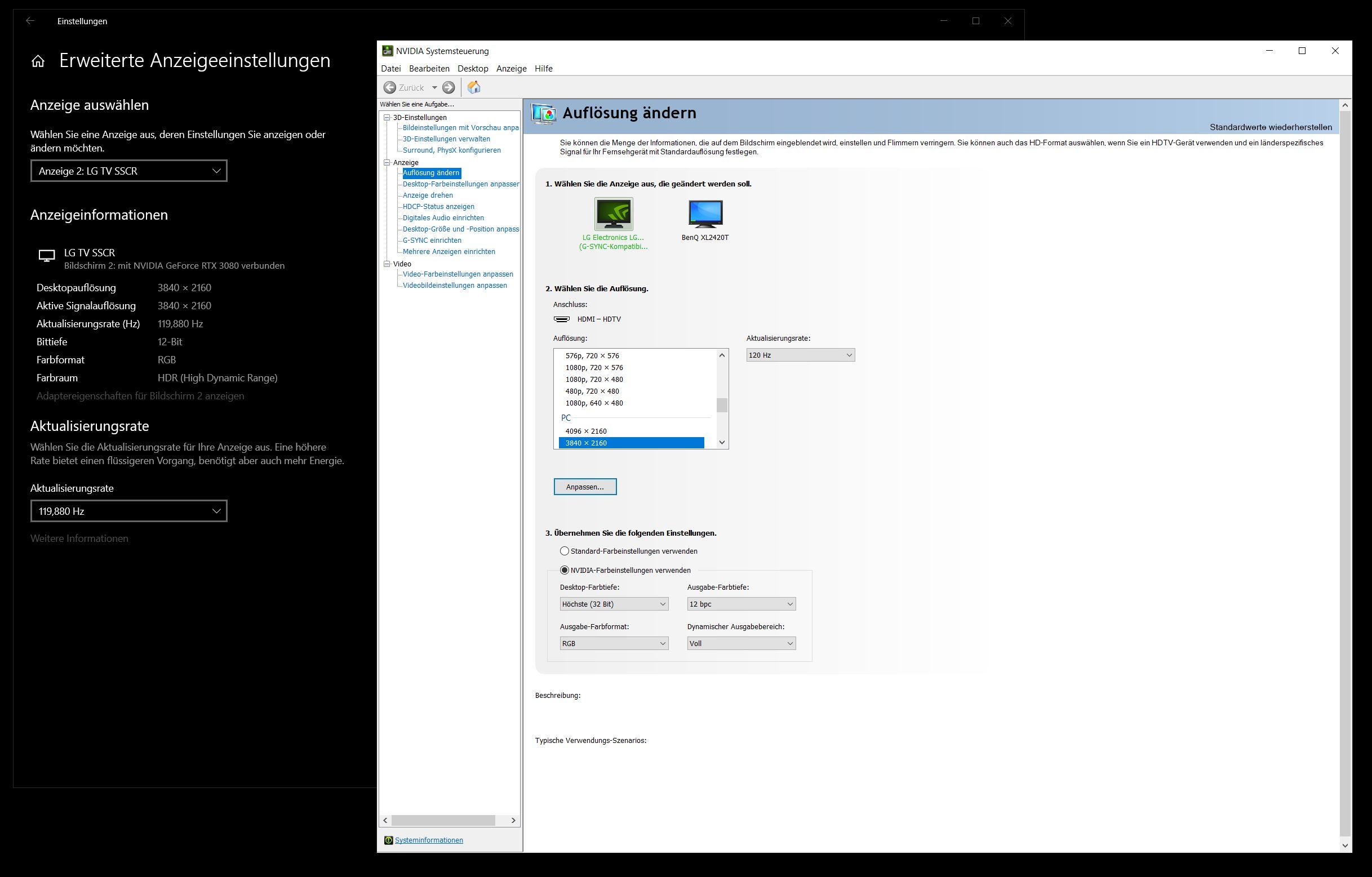Select Videobildeinstellungen anpassen
The height and width of the screenshot is (877, 1372).
pyautogui.click(x=455, y=286)
